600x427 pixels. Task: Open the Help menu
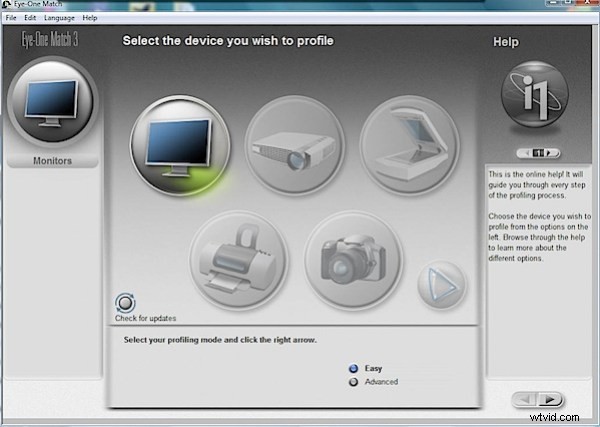90,18
